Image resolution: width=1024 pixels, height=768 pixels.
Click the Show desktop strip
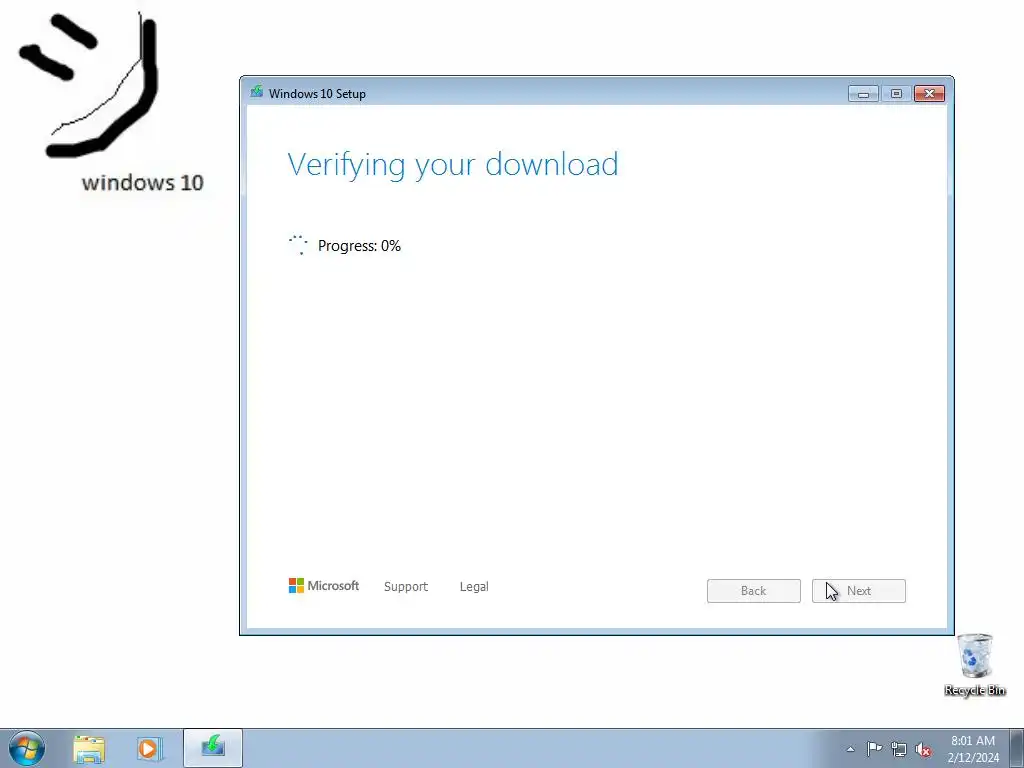[x=1016, y=748]
